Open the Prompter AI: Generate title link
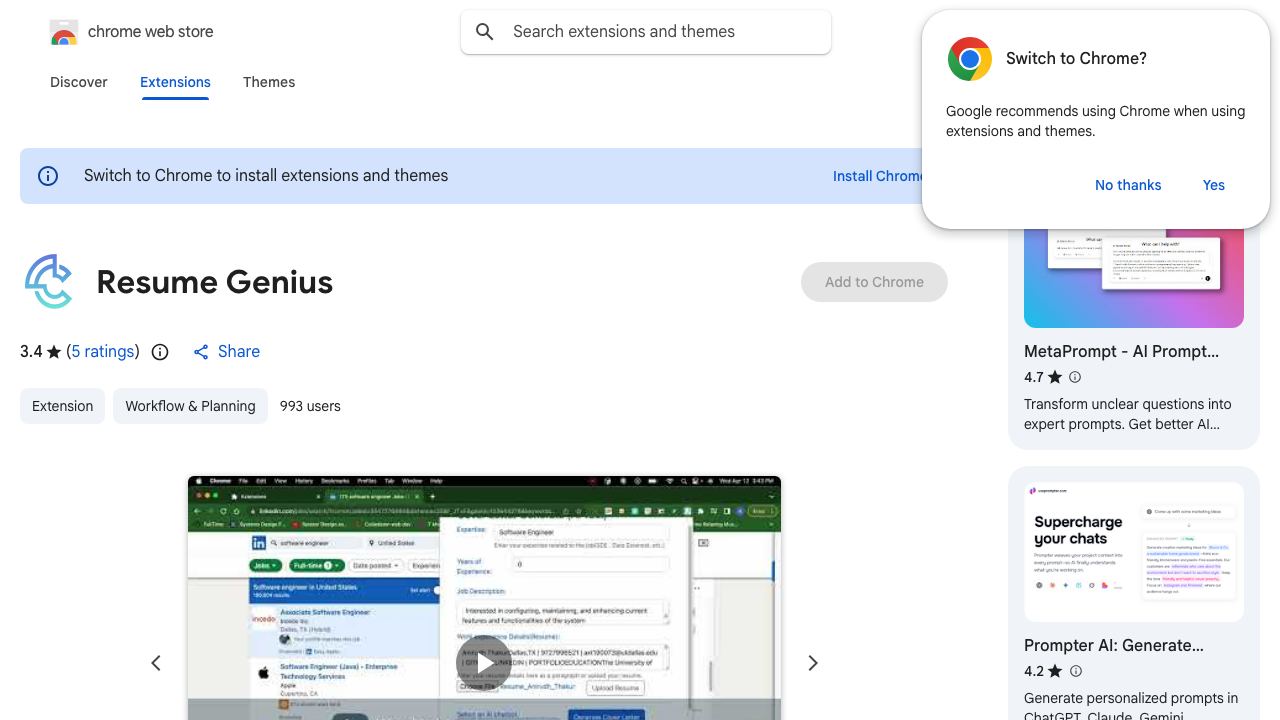This screenshot has width=1280, height=720. click(1114, 646)
